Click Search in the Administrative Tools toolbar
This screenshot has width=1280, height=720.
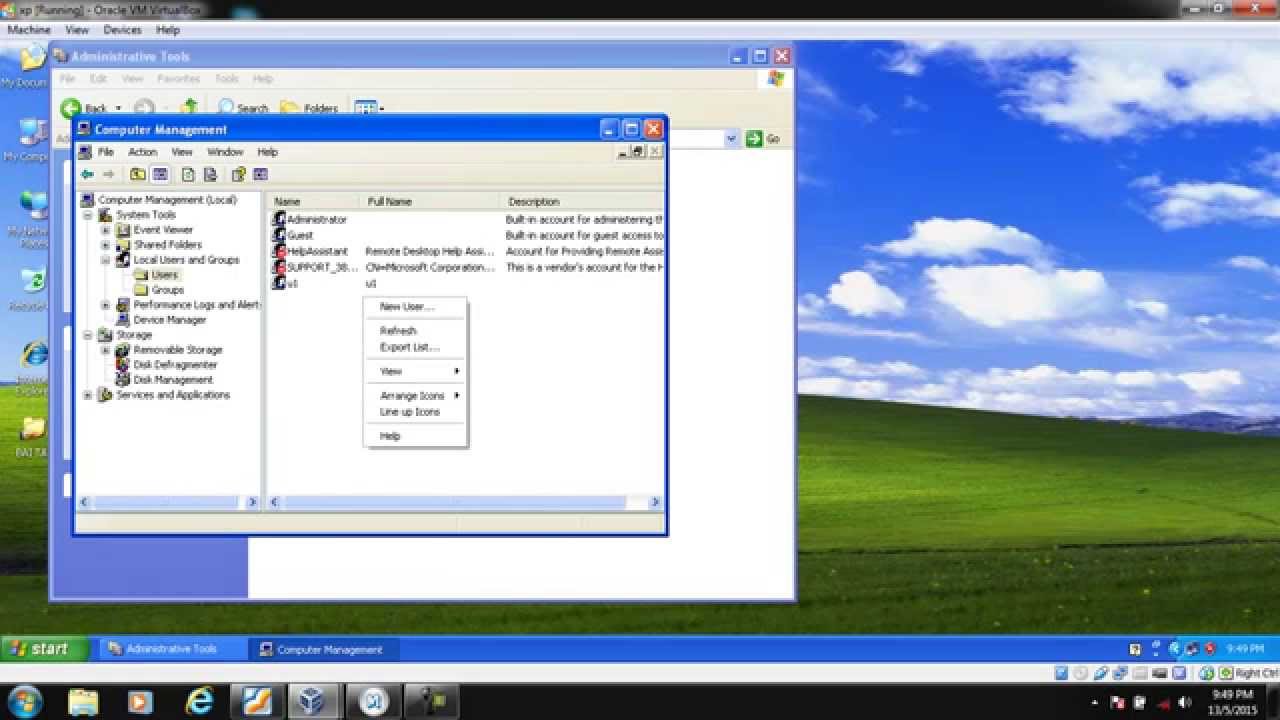tap(243, 107)
